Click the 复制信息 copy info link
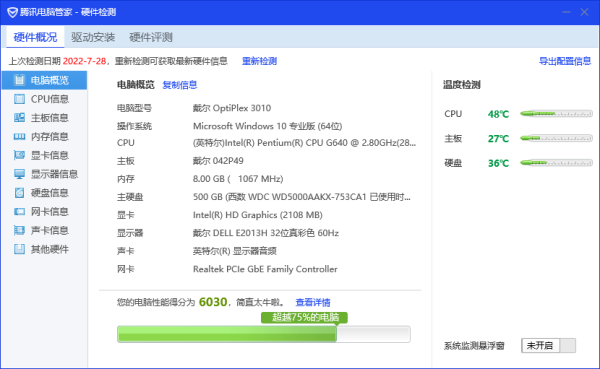Image resolution: width=600 pixels, height=369 pixels. pos(180,85)
